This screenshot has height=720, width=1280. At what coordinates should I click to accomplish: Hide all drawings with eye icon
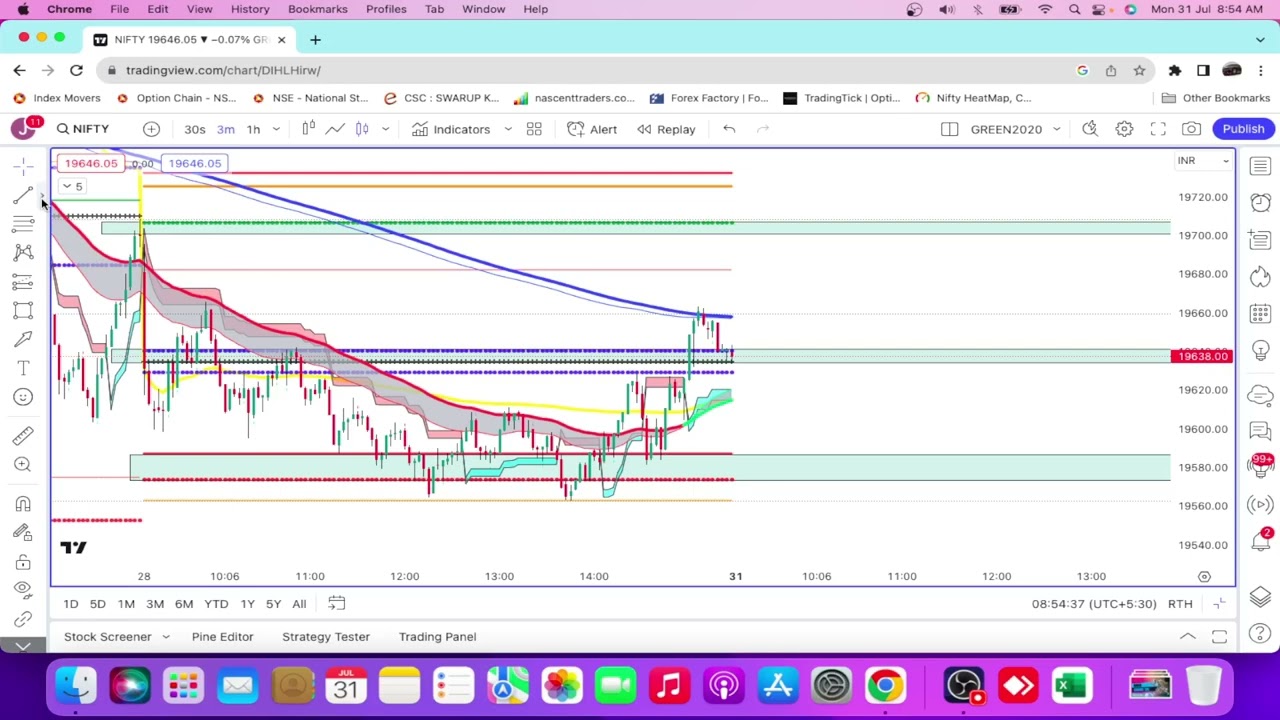pos(23,590)
